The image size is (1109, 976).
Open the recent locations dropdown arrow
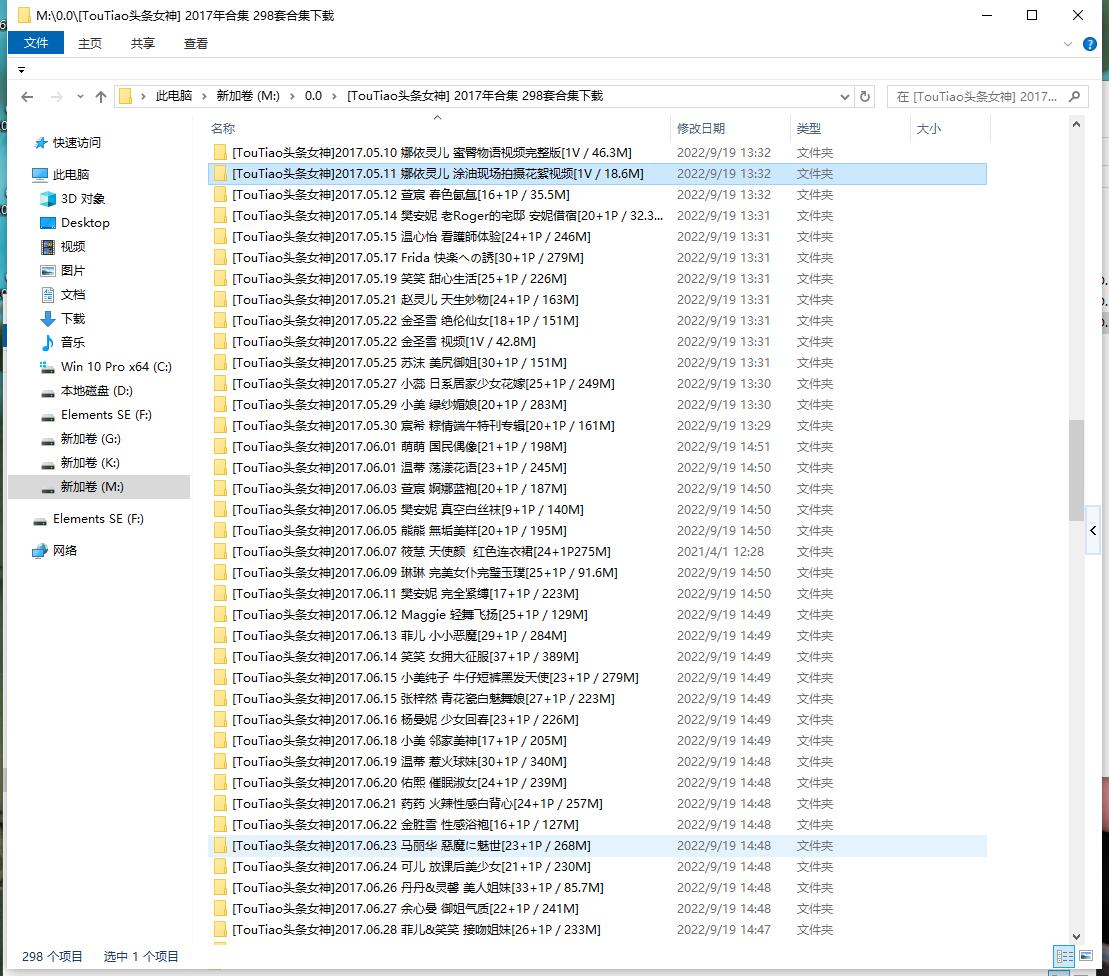click(x=80, y=97)
